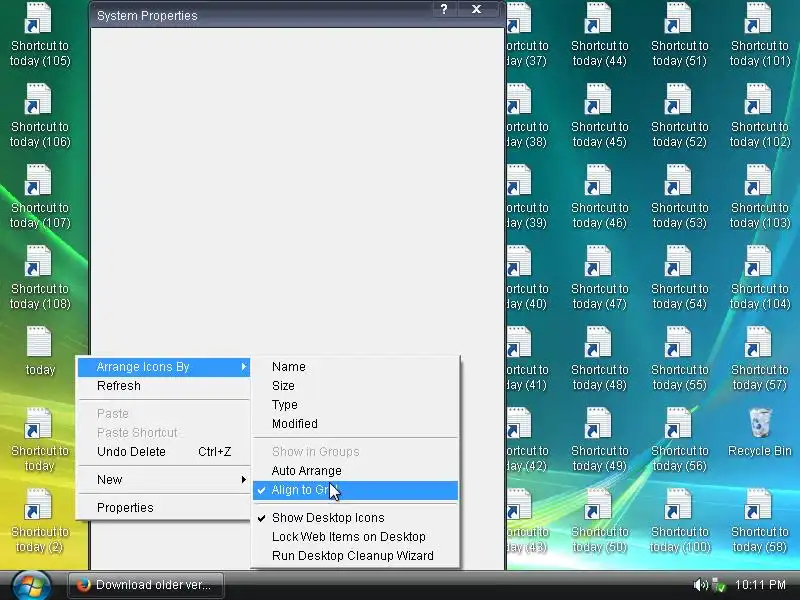Arrange icons by Type

(x=356, y=405)
